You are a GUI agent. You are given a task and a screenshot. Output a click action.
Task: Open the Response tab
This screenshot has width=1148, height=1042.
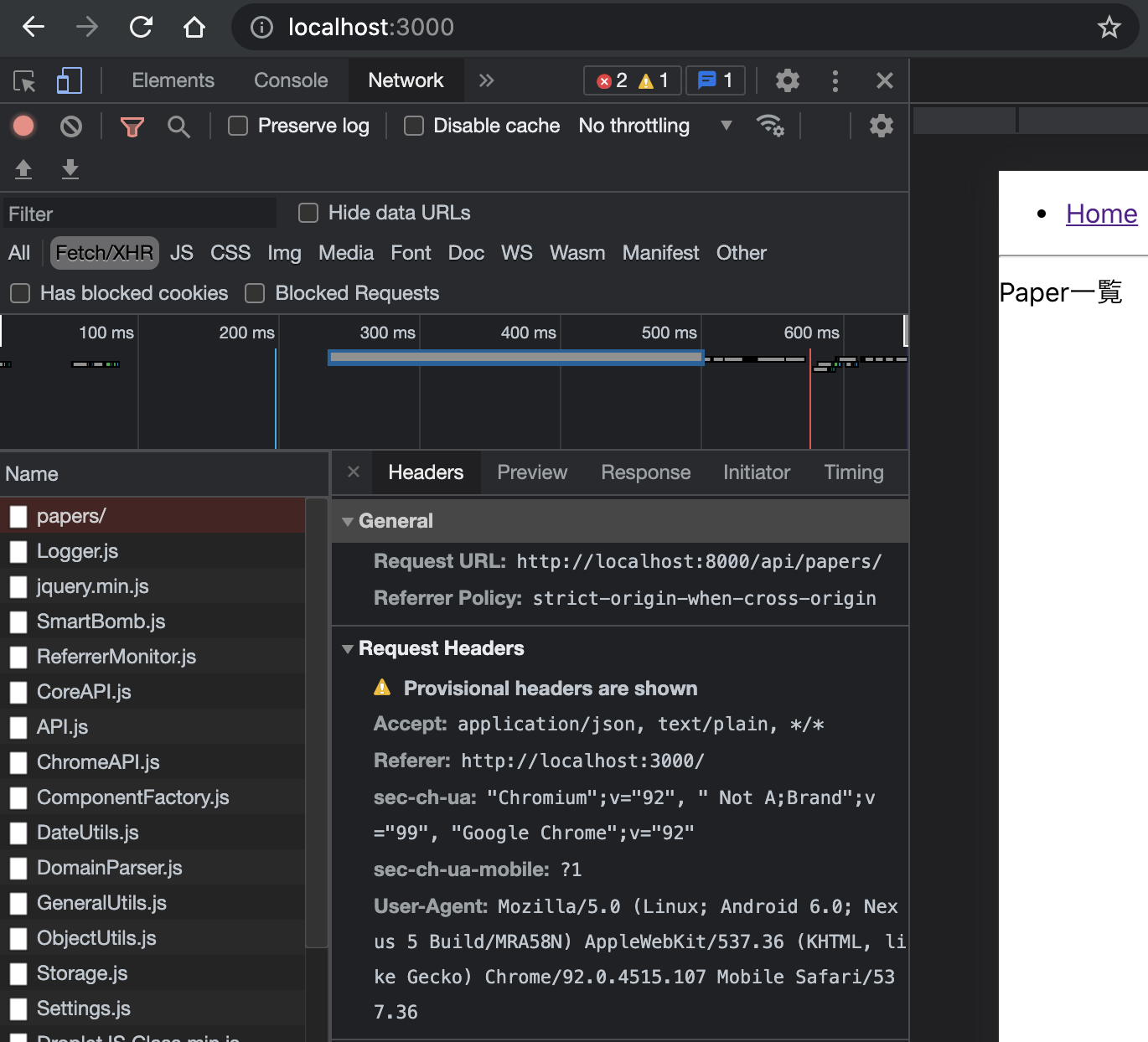[x=645, y=472]
